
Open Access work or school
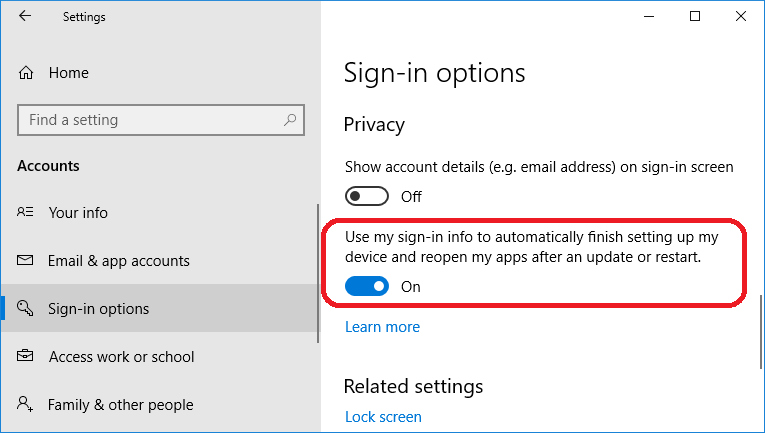[121, 357]
